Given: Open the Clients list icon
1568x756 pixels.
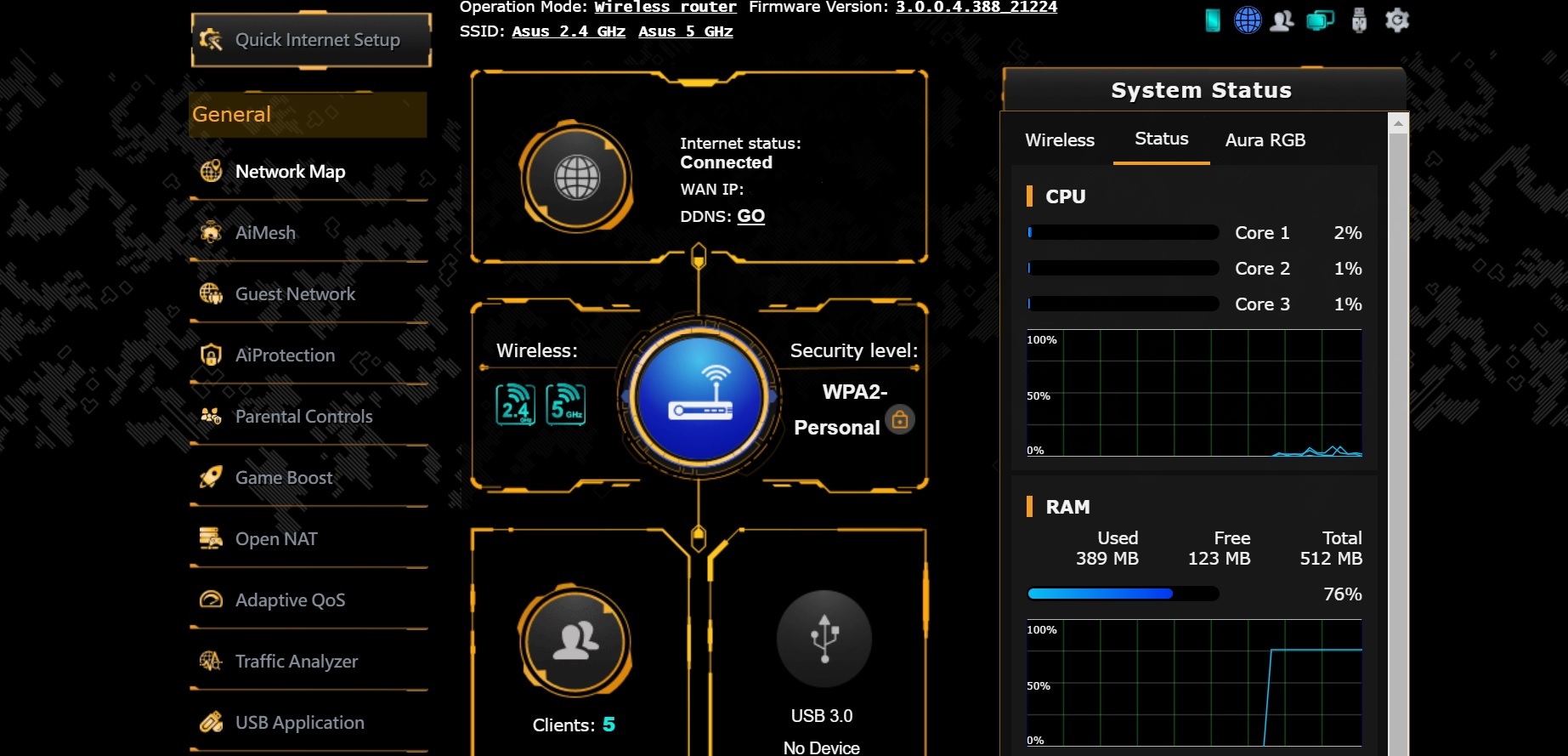Looking at the screenshot, I should click(x=575, y=640).
